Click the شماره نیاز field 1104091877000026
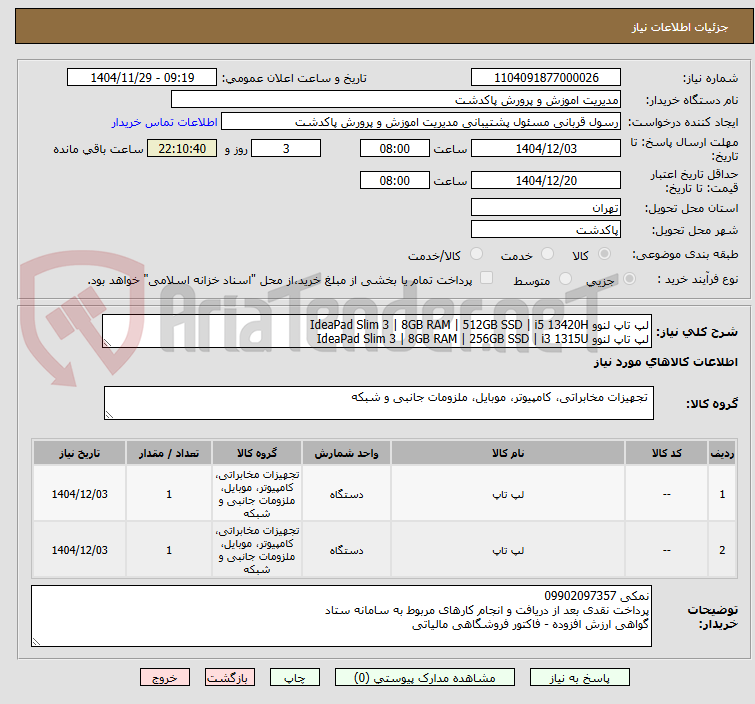 [546, 78]
